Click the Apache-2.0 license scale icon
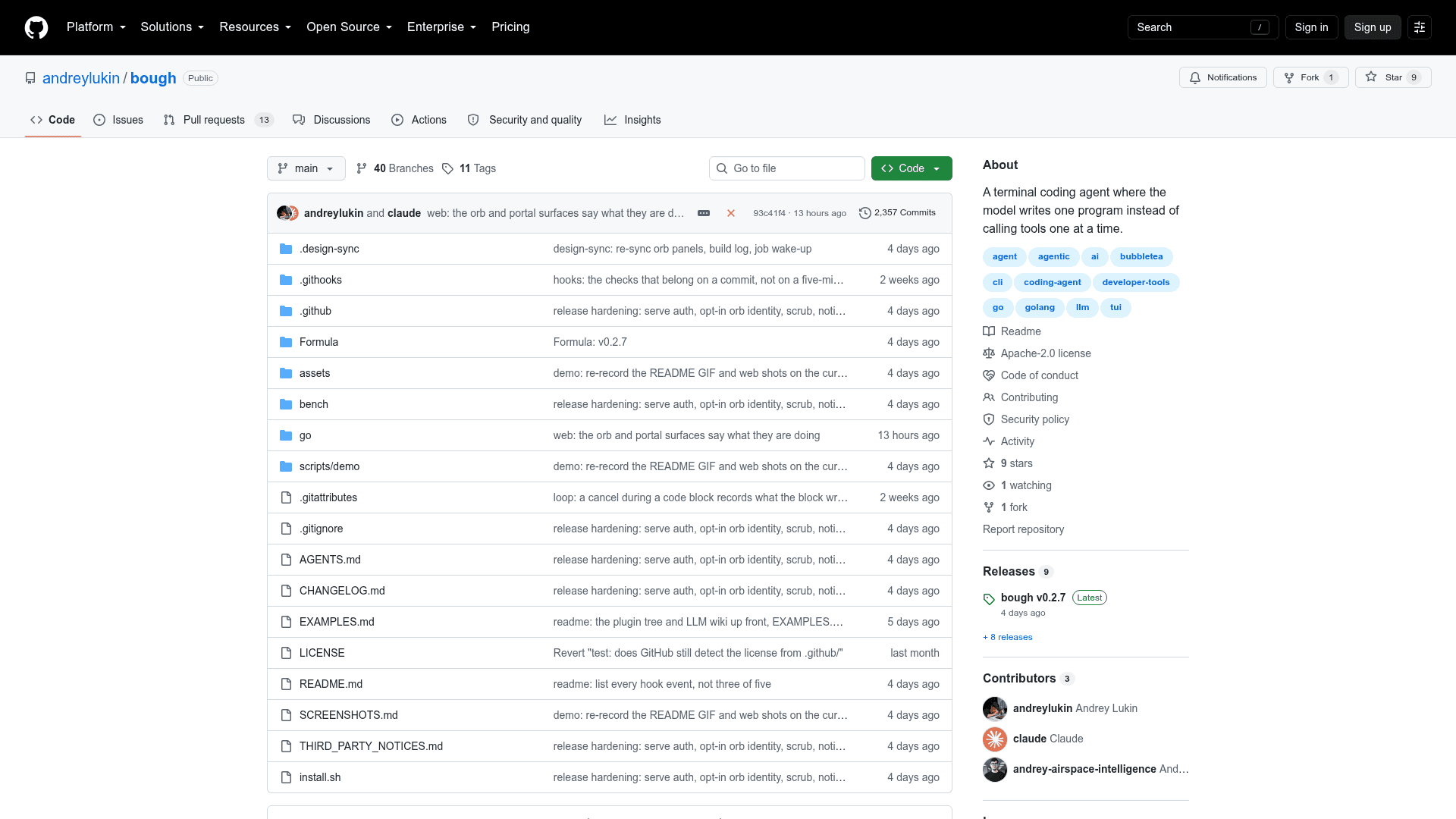The width and height of the screenshot is (1456, 819). (989, 353)
